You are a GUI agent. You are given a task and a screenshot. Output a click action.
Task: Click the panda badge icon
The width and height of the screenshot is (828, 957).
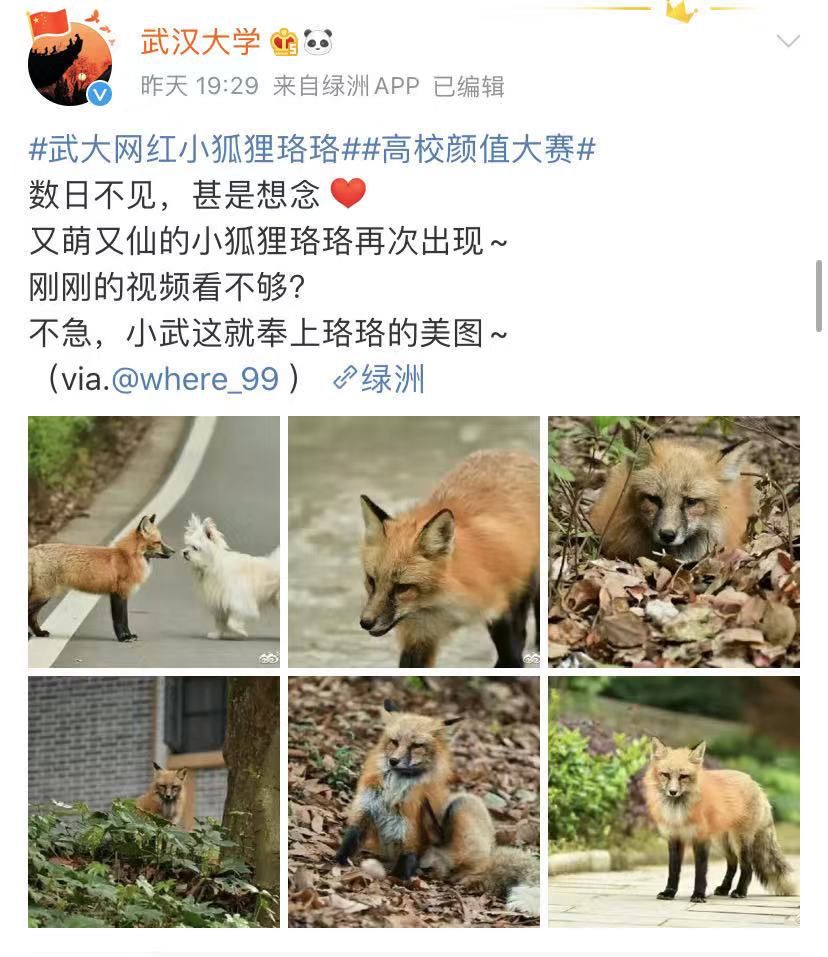318,42
